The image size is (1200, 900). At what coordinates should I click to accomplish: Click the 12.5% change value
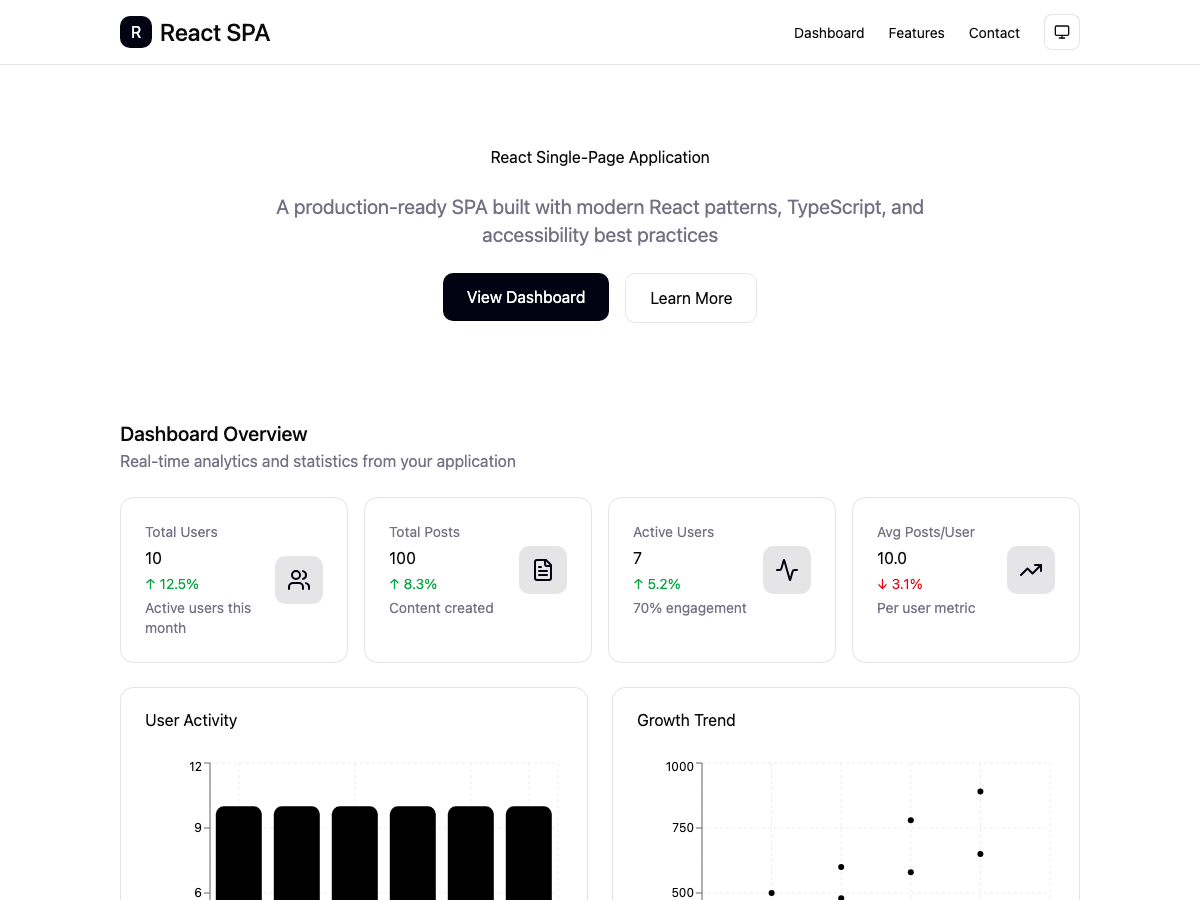[x=179, y=584]
